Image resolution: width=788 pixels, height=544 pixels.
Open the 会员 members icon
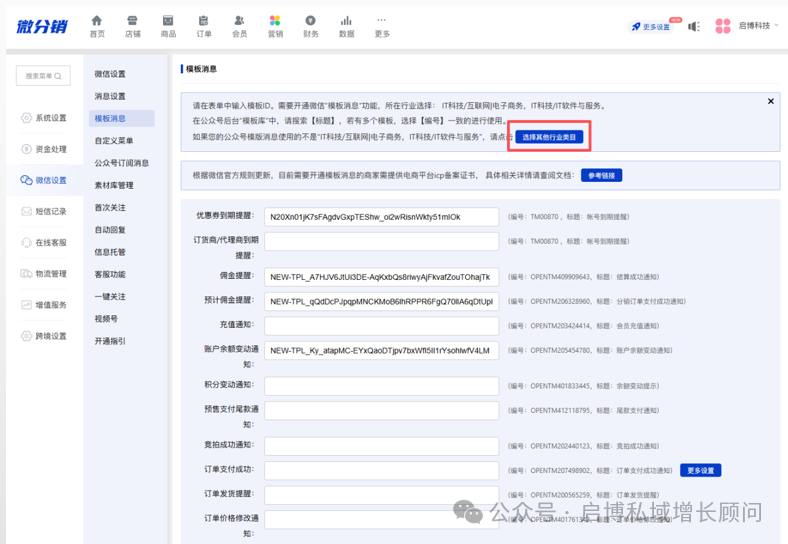pos(239,21)
